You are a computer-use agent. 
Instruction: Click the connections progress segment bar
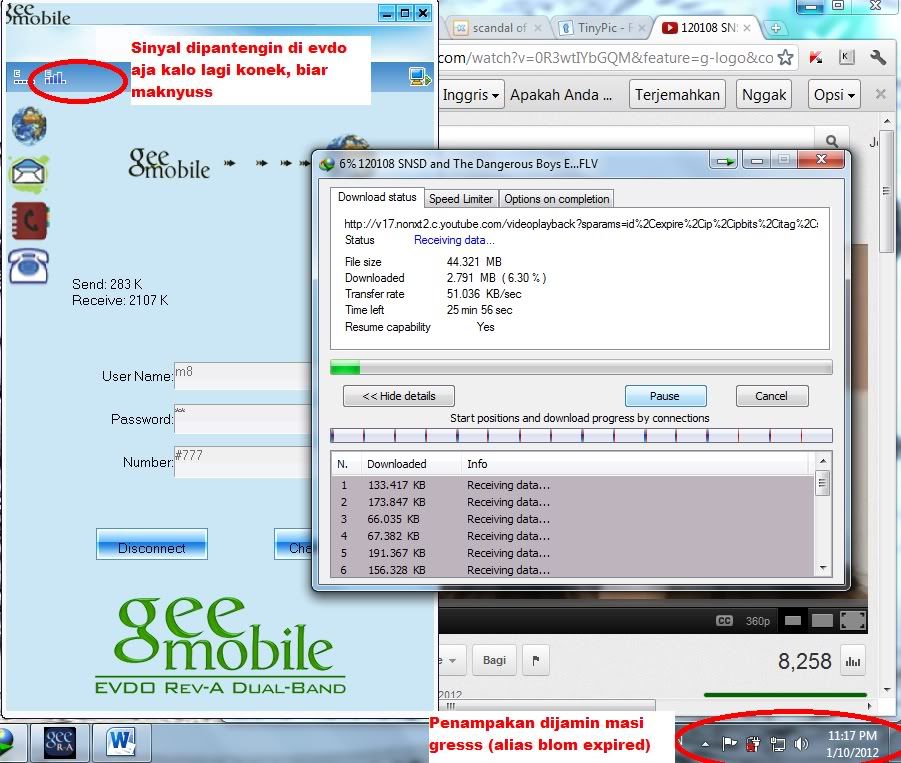[581, 436]
